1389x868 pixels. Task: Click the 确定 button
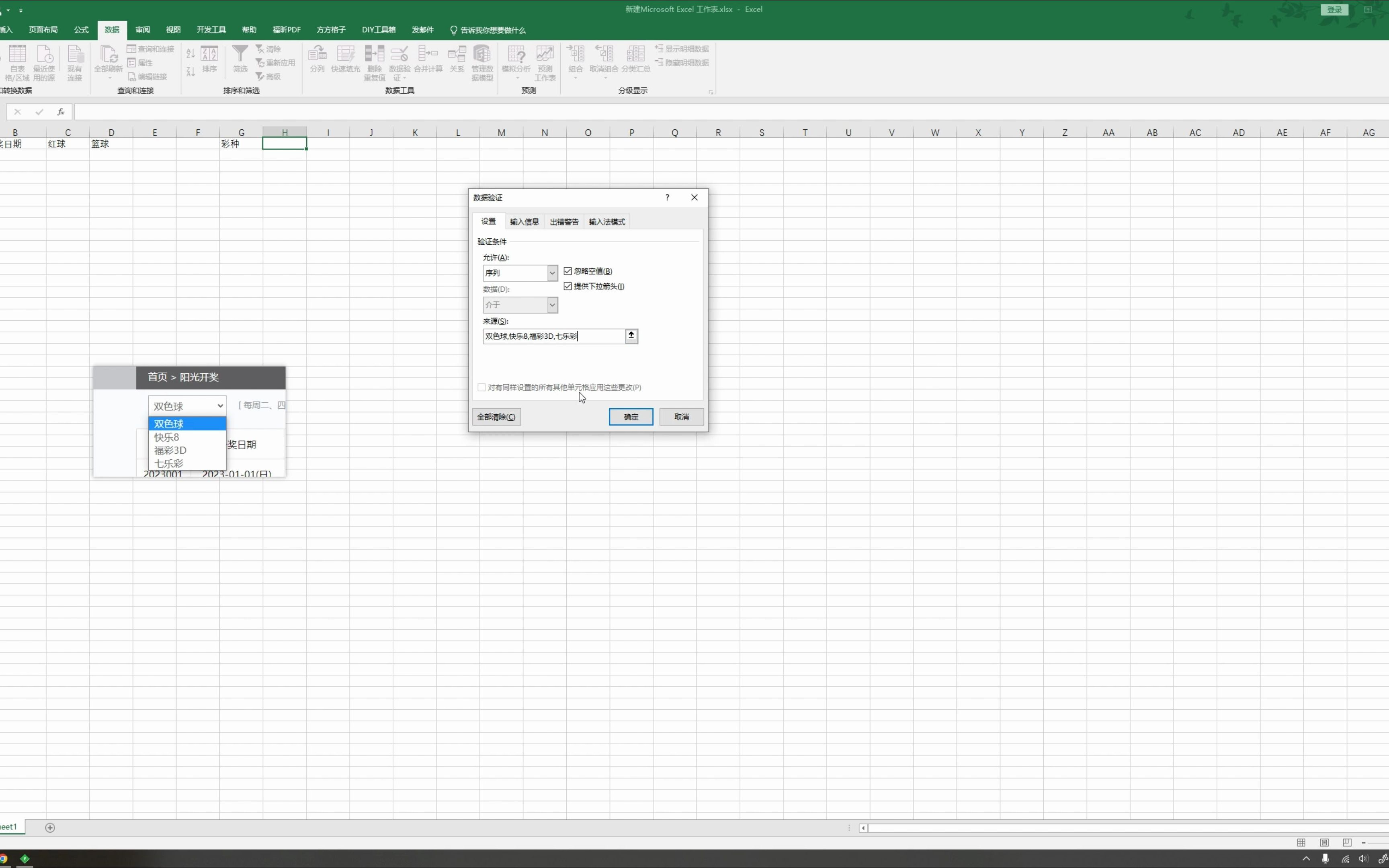[x=631, y=417]
